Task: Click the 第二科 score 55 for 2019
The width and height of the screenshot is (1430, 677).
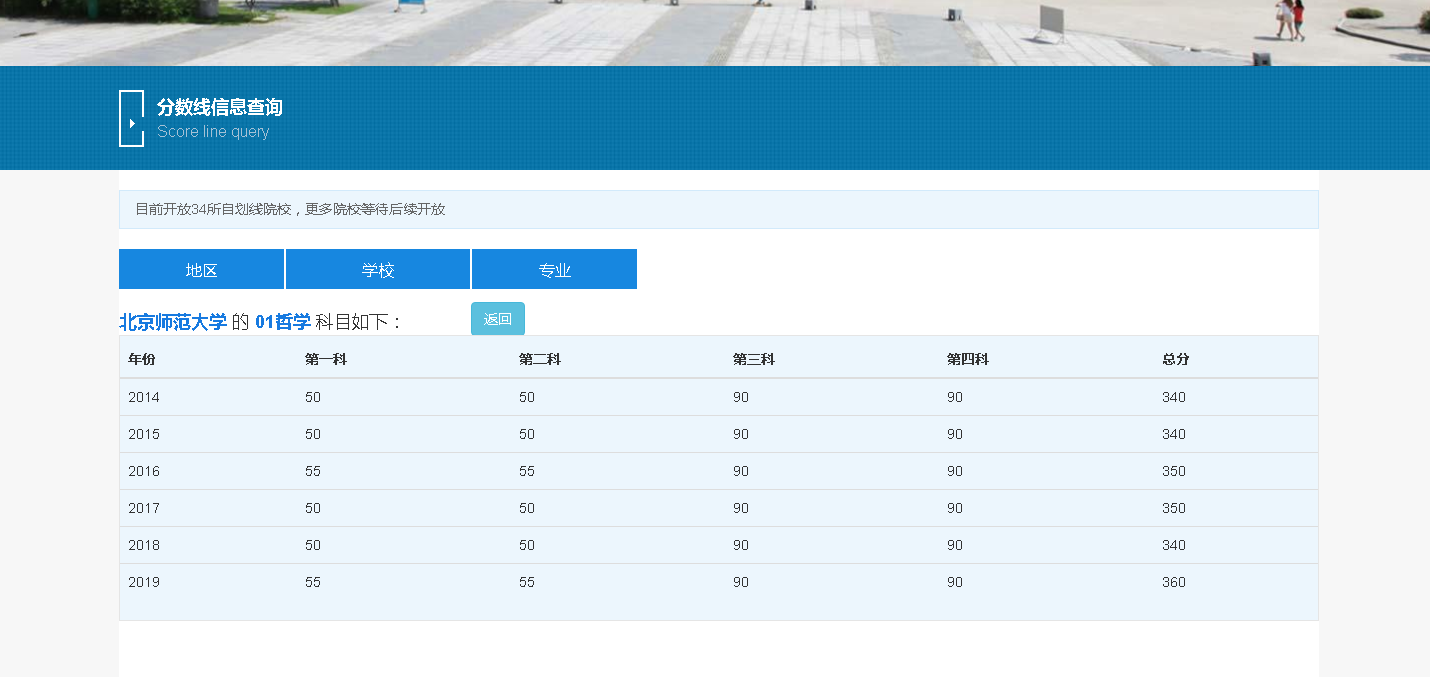Action: (x=527, y=582)
